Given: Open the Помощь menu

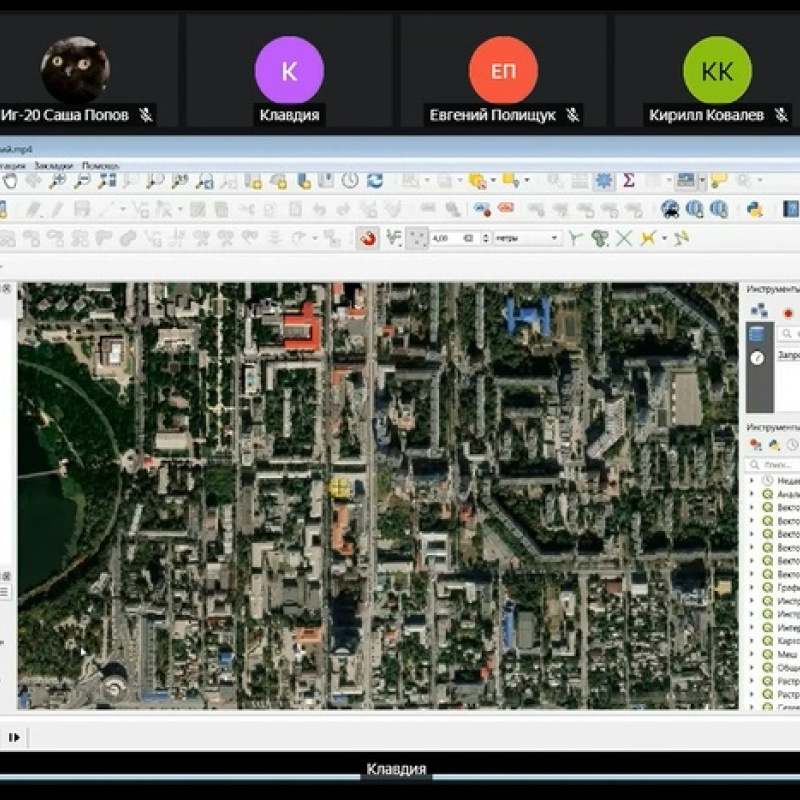Looking at the screenshot, I should tap(100, 165).
